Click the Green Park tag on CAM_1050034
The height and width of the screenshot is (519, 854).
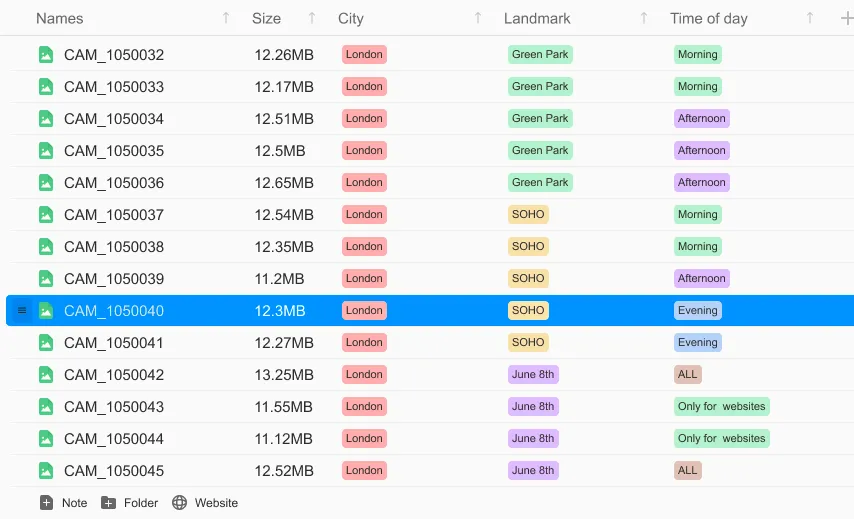coord(540,119)
